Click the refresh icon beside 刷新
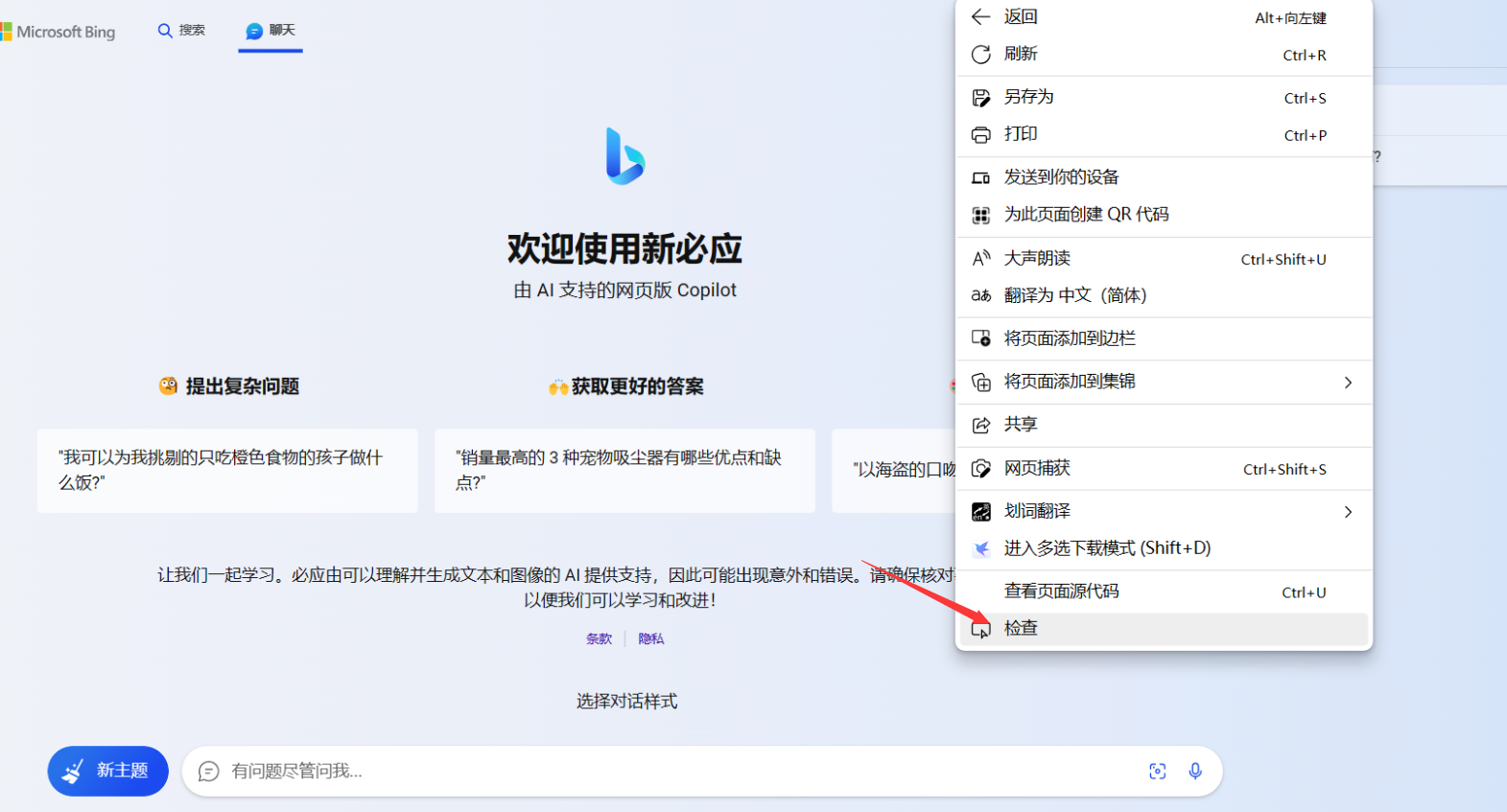The height and width of the screenshot is (812, 1507). (980, 55)
